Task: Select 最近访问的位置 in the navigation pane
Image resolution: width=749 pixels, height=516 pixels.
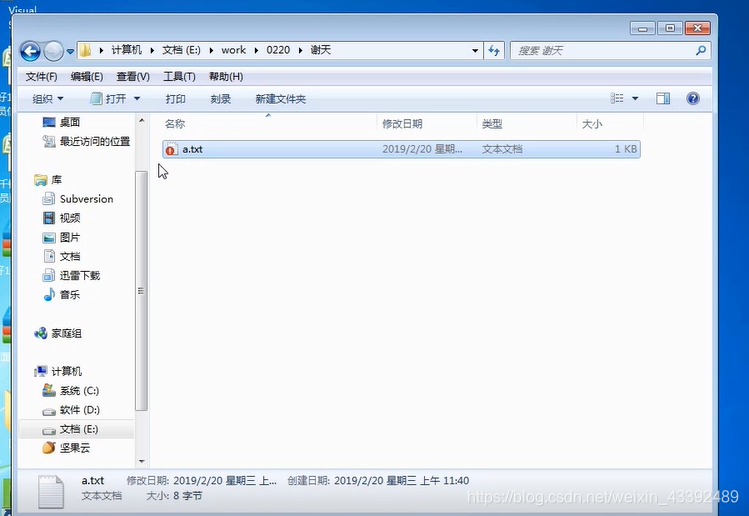Action: [x=86, y=141]
